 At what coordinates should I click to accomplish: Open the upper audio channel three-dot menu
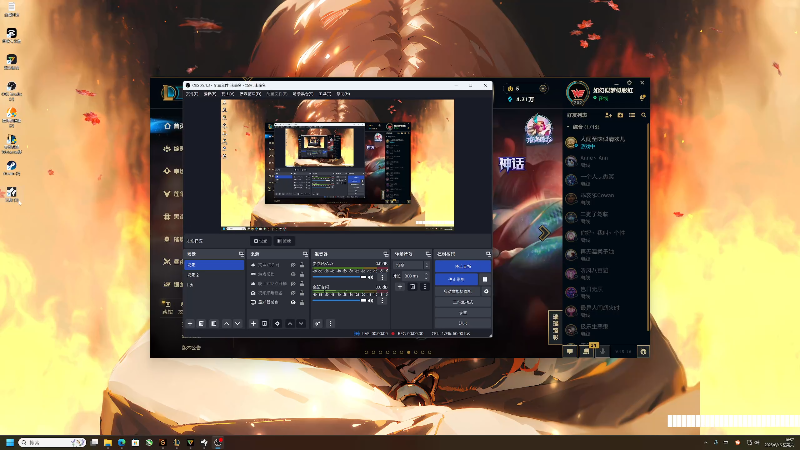[382, 277]
